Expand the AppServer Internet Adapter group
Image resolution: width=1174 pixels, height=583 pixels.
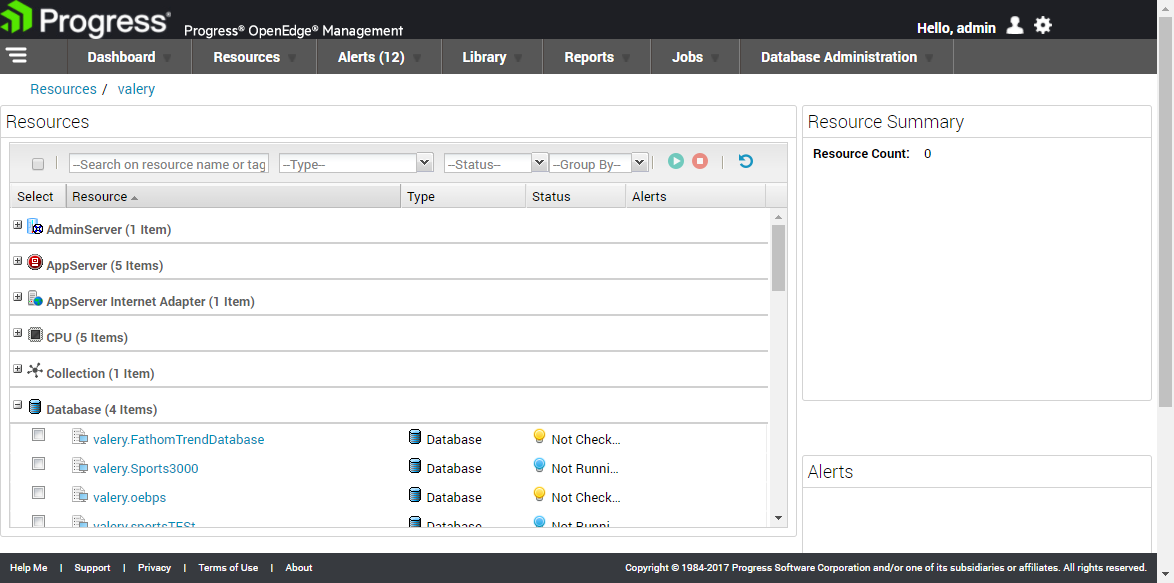pos(18,296)
